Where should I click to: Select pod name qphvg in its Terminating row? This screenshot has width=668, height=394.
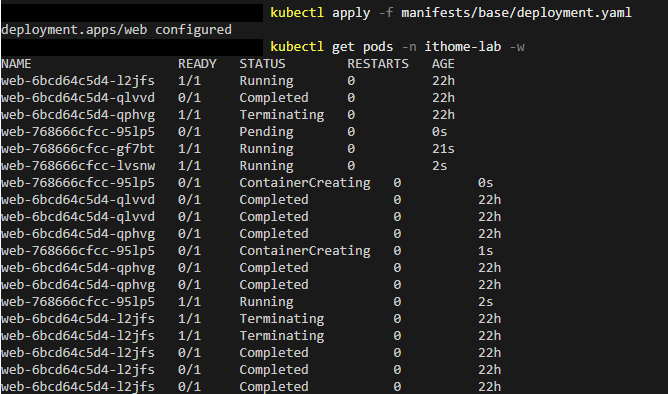(x=78, y=115)
